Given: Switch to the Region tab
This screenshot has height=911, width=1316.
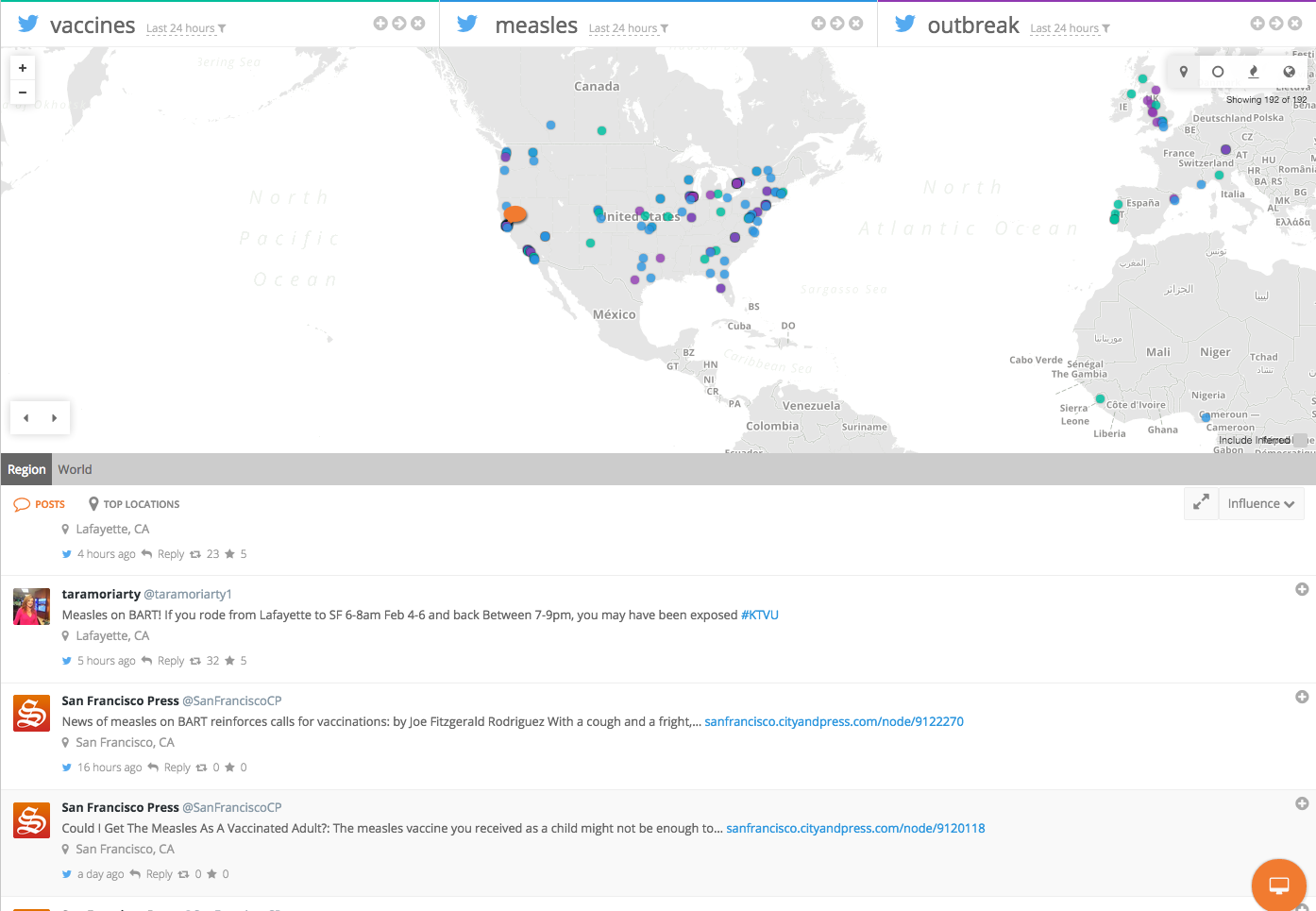Looking at the screenshot, I should coord(26,469).
